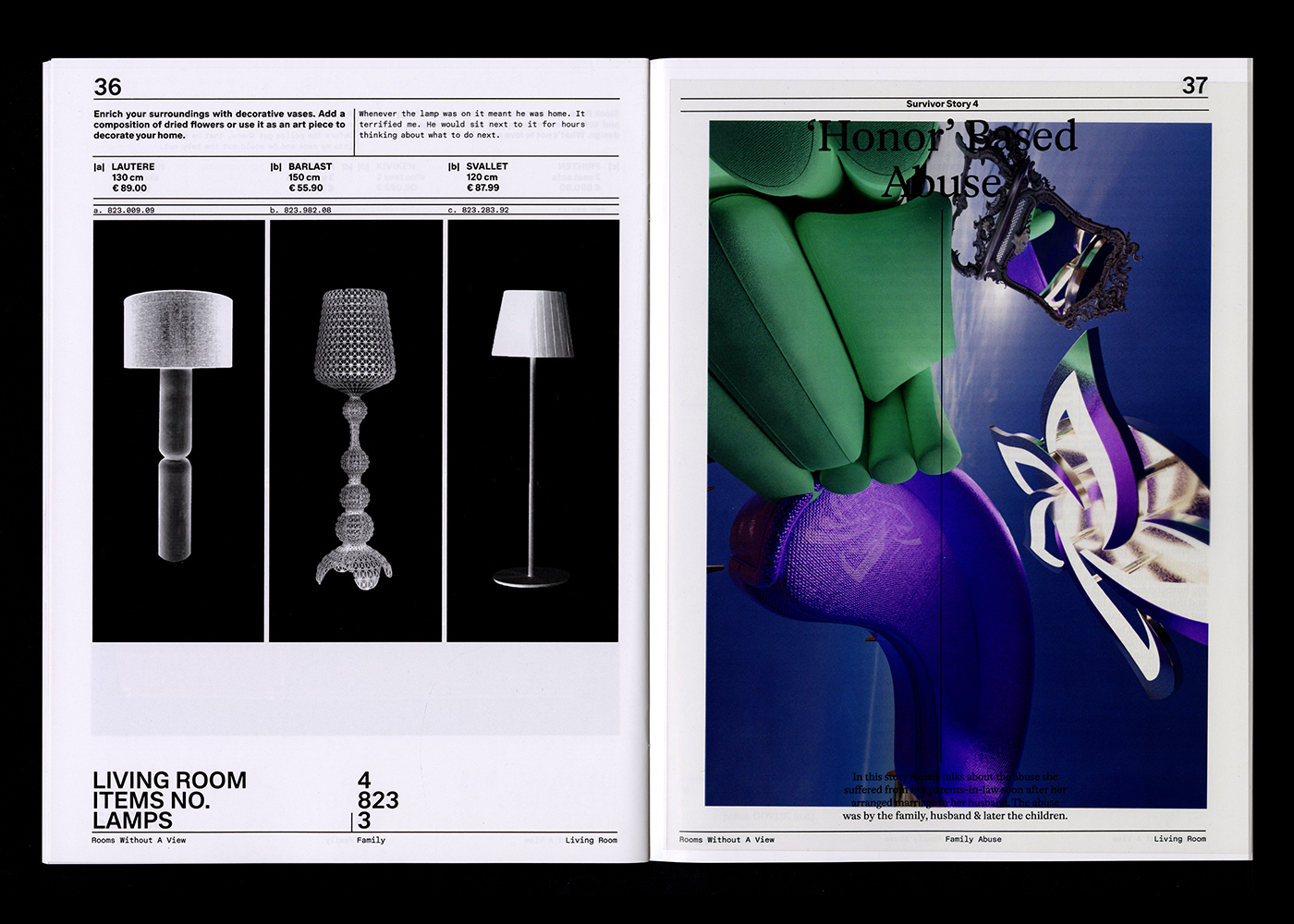Click the page number 37
This screenshot has height=924, width=1294.
point(1195,86)
